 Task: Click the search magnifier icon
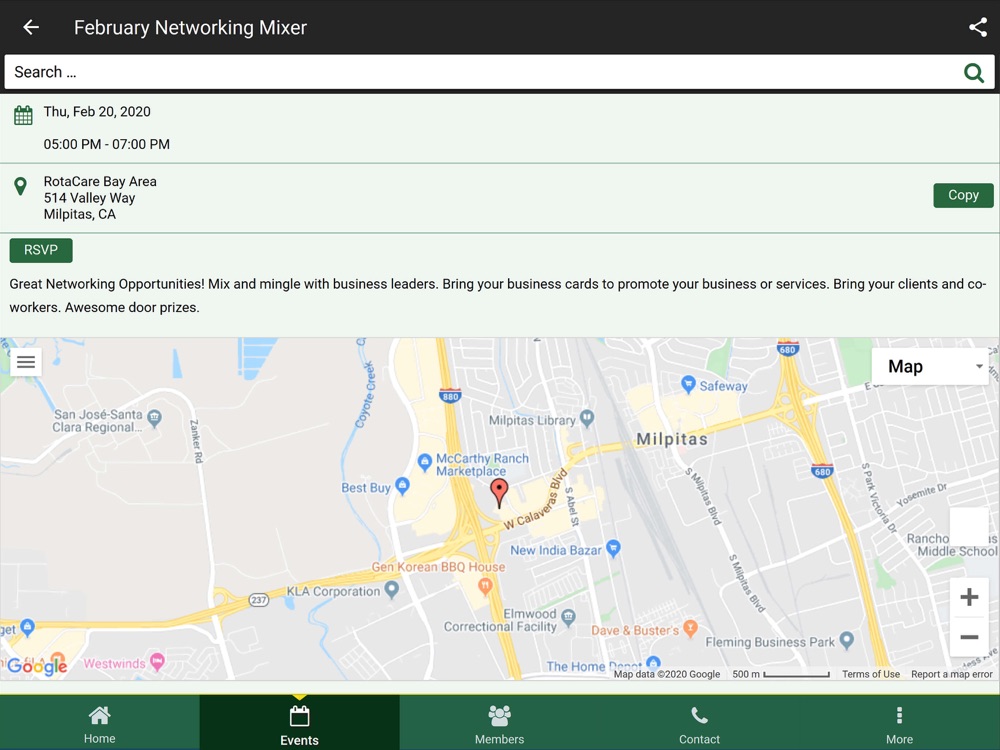point(974,73)
